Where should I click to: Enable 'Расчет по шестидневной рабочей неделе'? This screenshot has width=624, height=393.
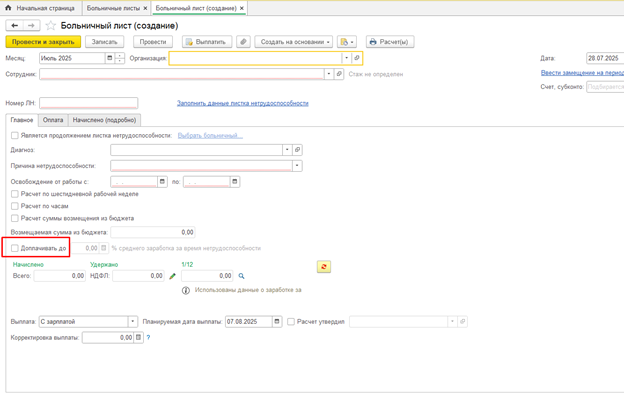(15, 194)
